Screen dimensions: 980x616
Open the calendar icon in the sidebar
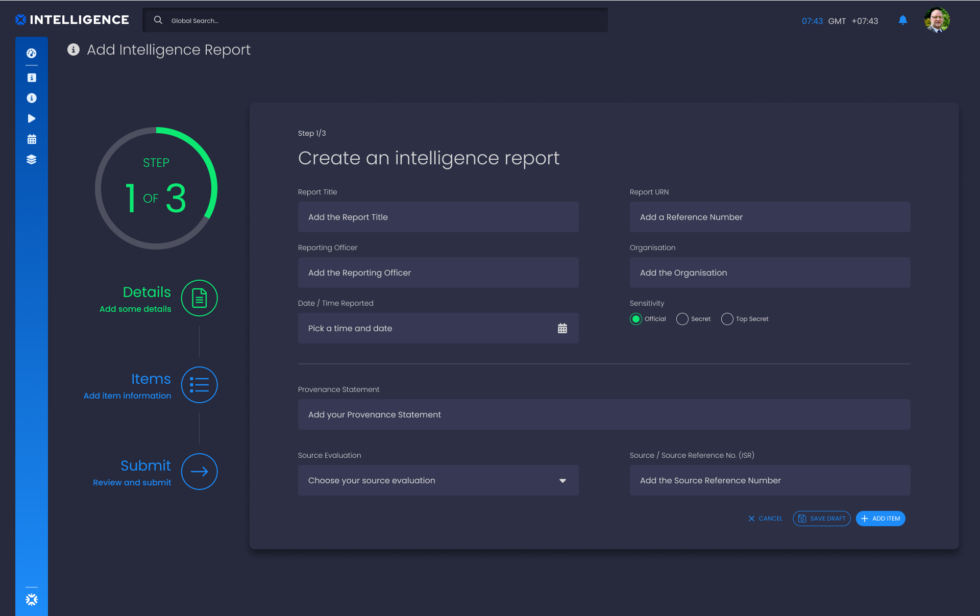pos(31,138)
